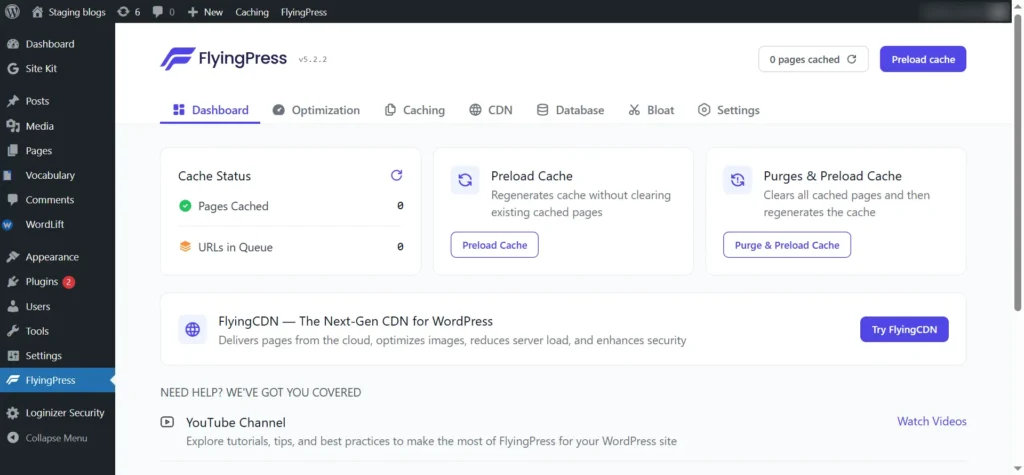Click the FlyingPress logo in header
The image size is (1024, 475).
point(223,59)
